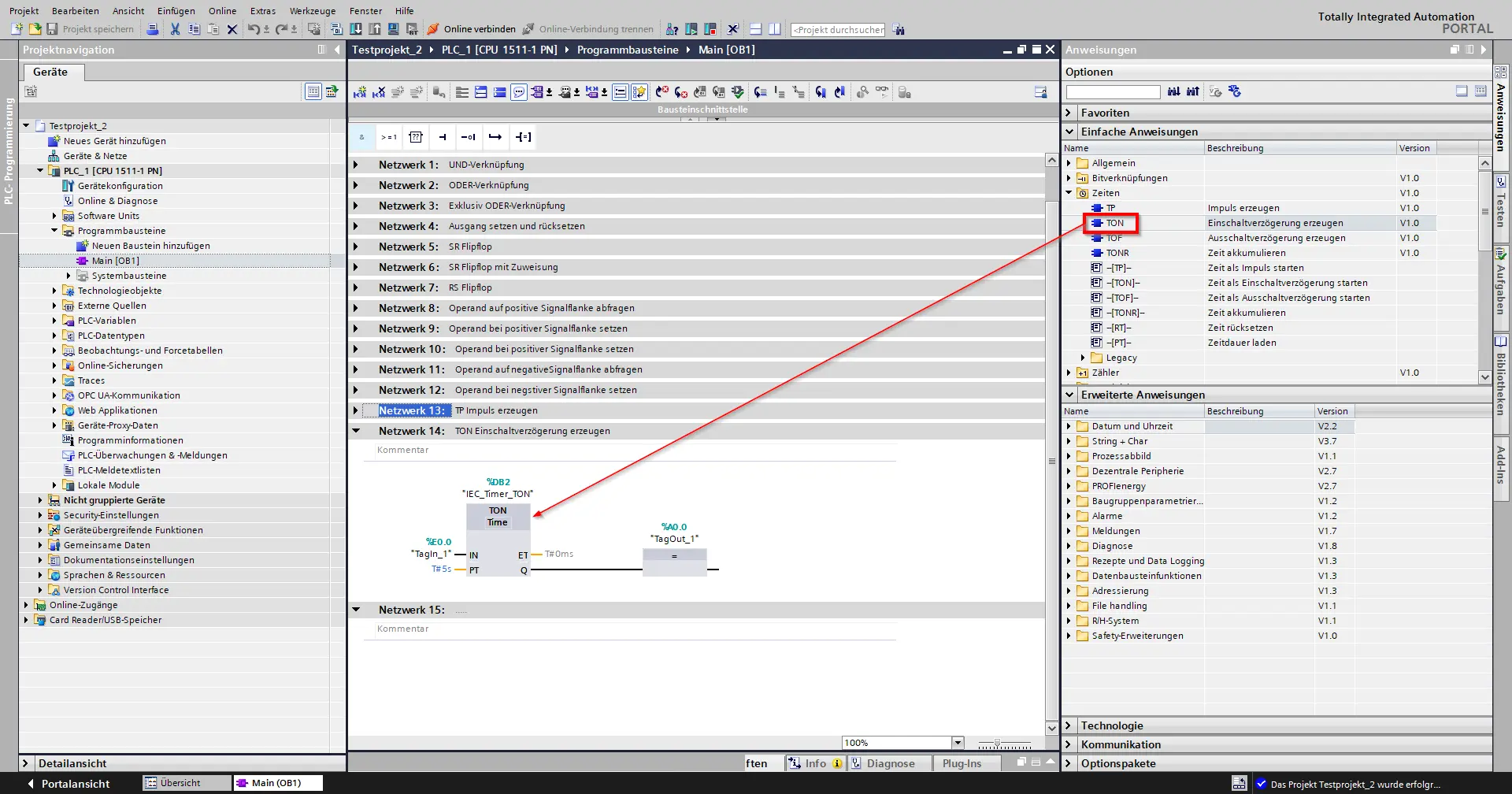
Task: Toggle the free-form comments list icon
Action: click(620, 92)
